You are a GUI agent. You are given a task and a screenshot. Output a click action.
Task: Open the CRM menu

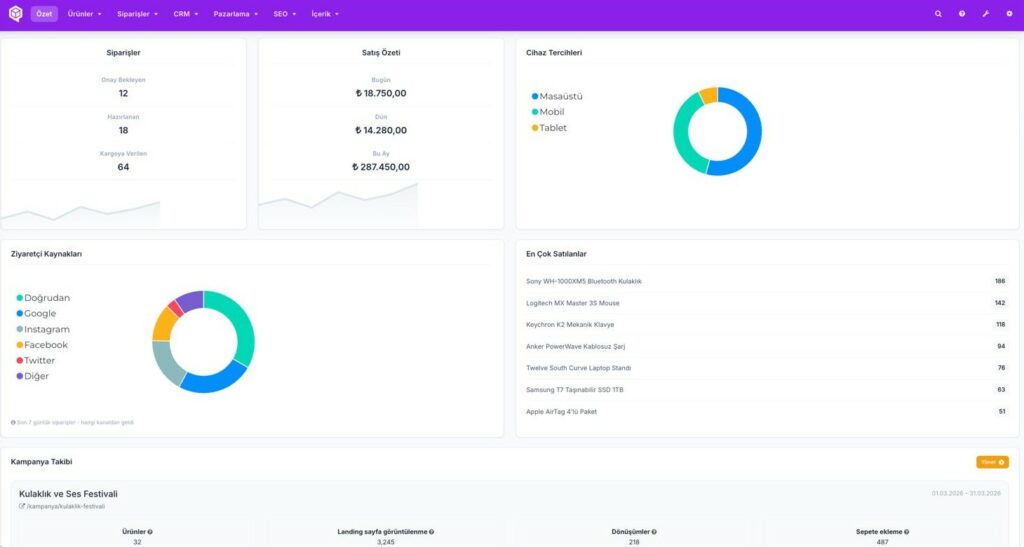(x=185, y=14)
